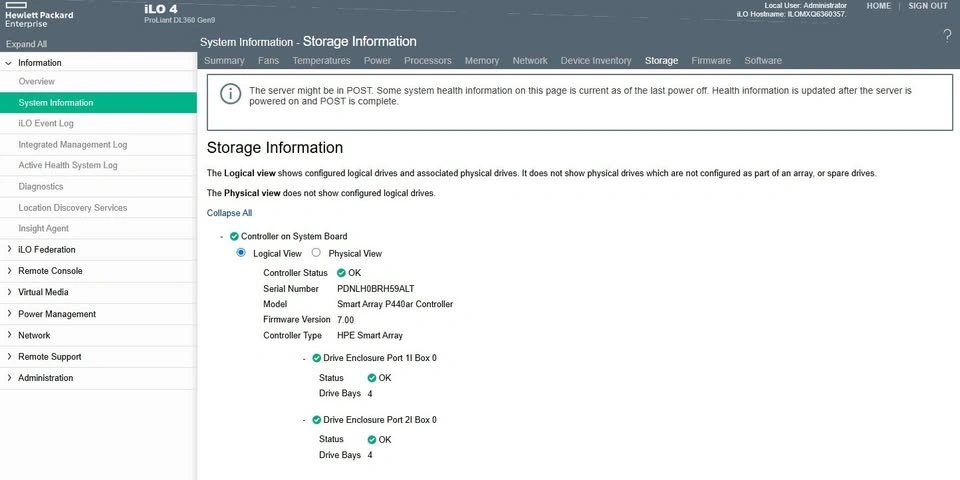Select the Physical View radio button
960x480 pixels.
pyautogui.click(x=316, y=252)
